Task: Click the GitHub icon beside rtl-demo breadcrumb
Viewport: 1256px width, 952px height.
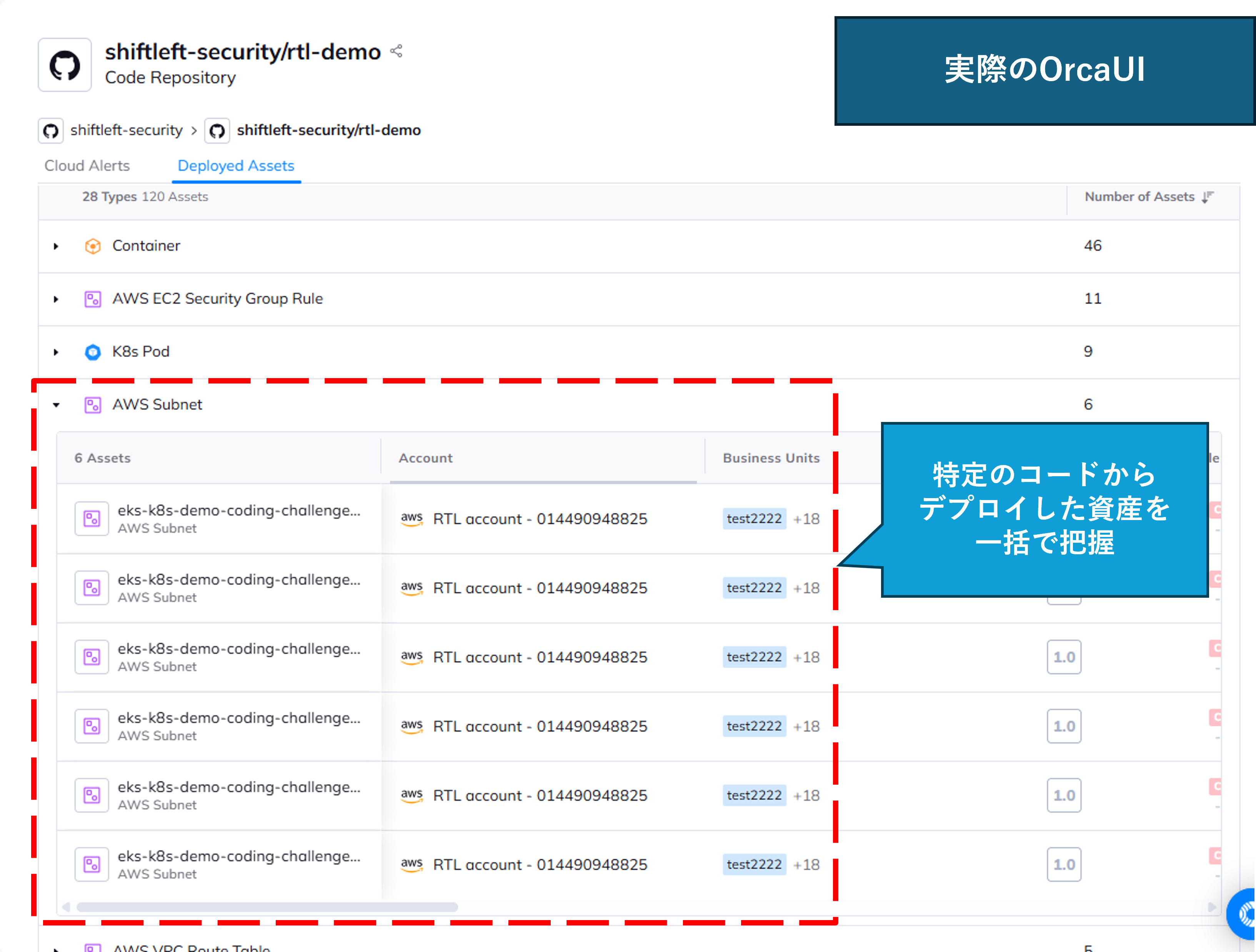Action: [217, 131]
